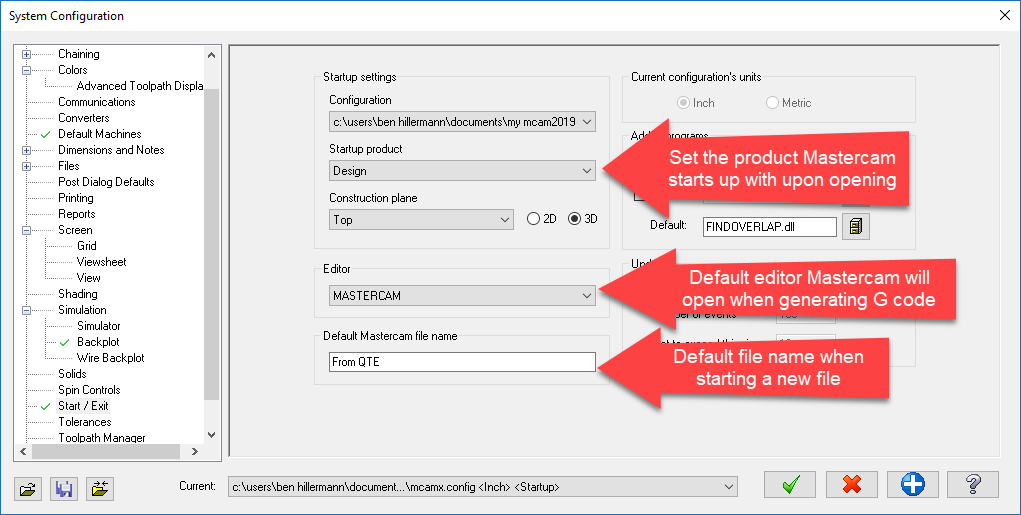
Task: Open the Configuration path dropdown
Action: tap(462, 122)
